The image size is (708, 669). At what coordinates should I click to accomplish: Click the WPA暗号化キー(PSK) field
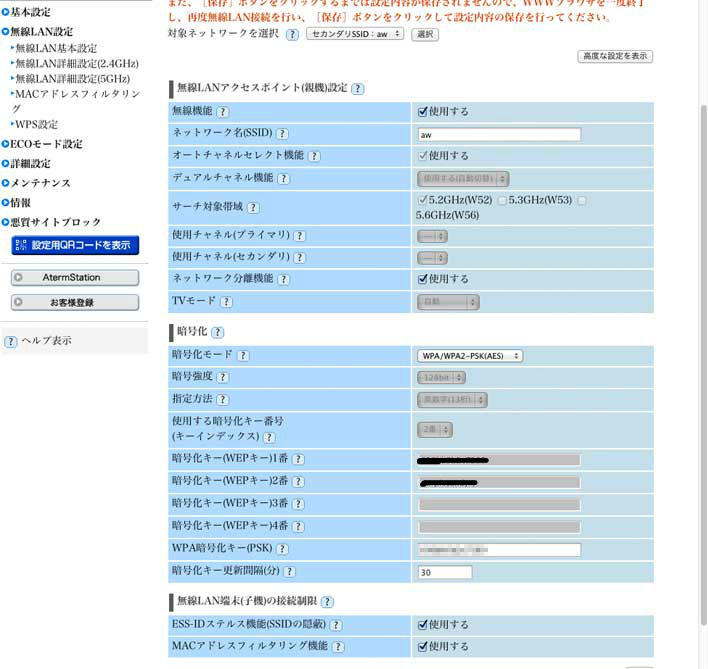tap(499, 550)
